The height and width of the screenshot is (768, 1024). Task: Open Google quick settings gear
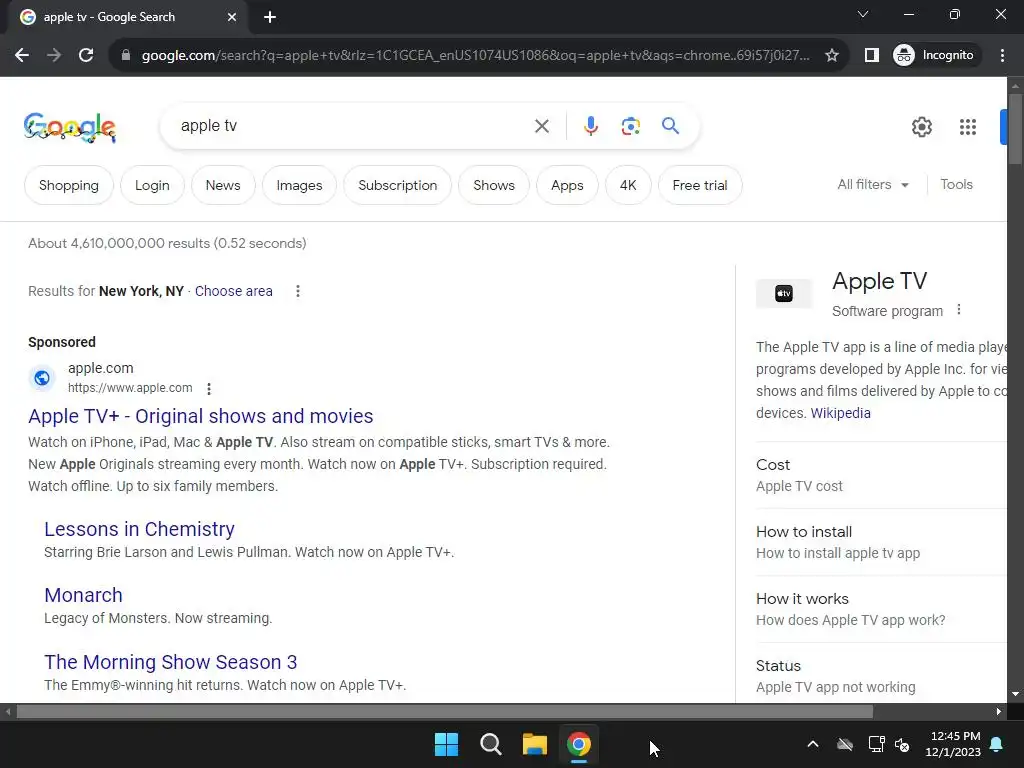(921, 127)
